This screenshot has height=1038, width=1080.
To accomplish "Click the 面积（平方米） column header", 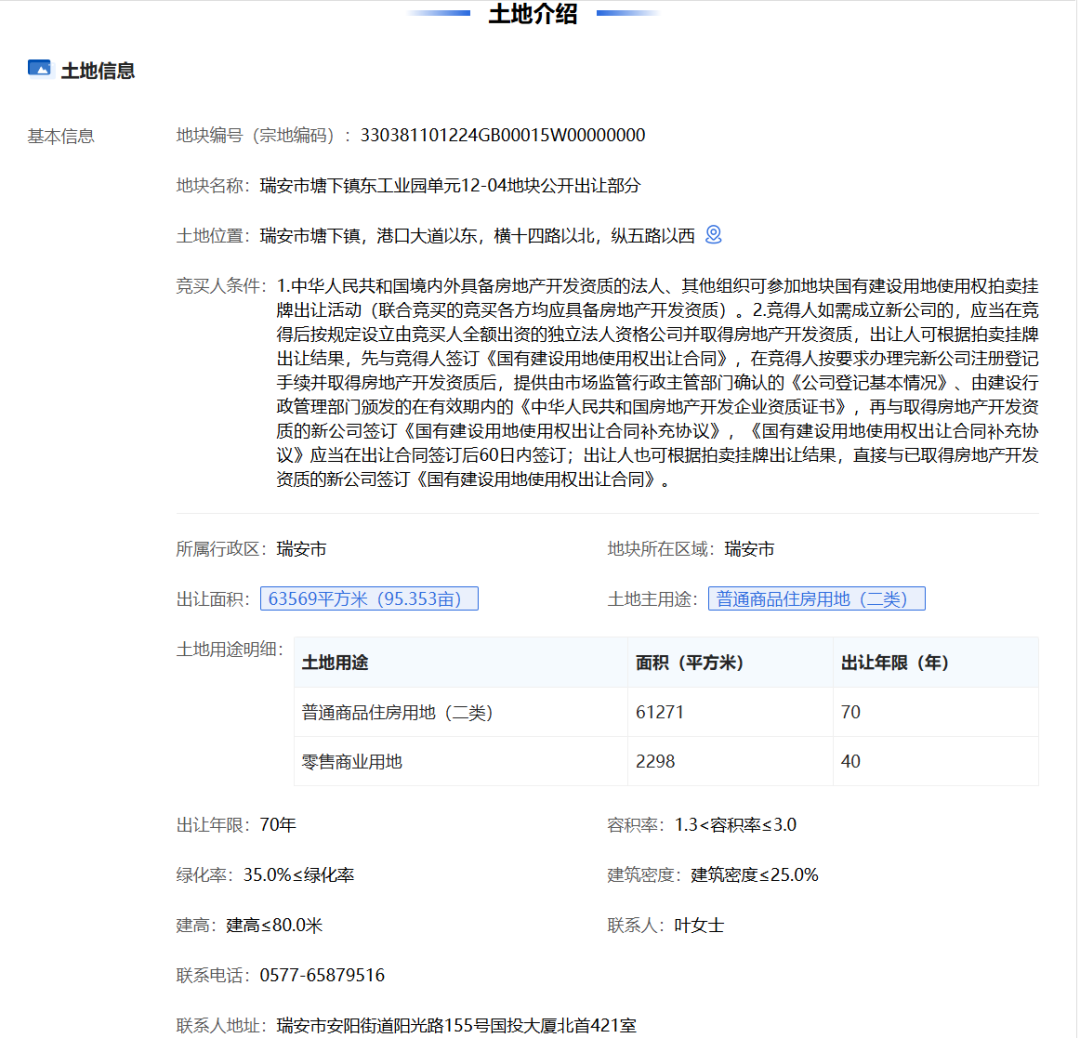I will click(689, 663).
